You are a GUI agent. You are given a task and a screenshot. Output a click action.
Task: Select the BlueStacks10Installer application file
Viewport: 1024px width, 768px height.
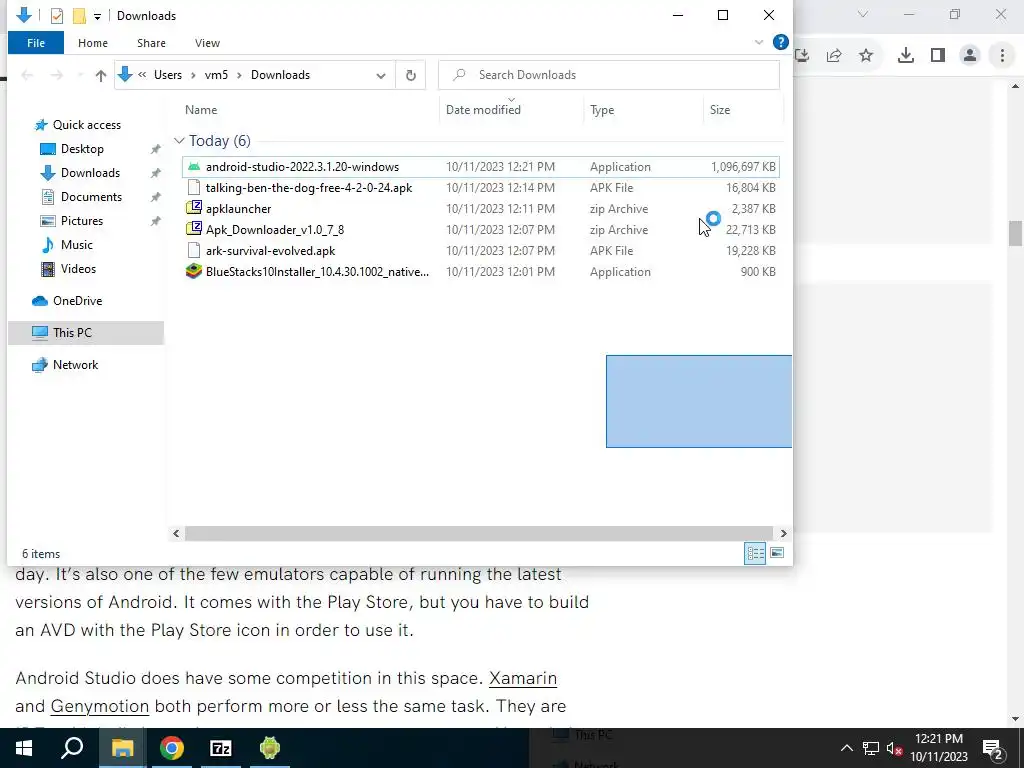(481, 272)
